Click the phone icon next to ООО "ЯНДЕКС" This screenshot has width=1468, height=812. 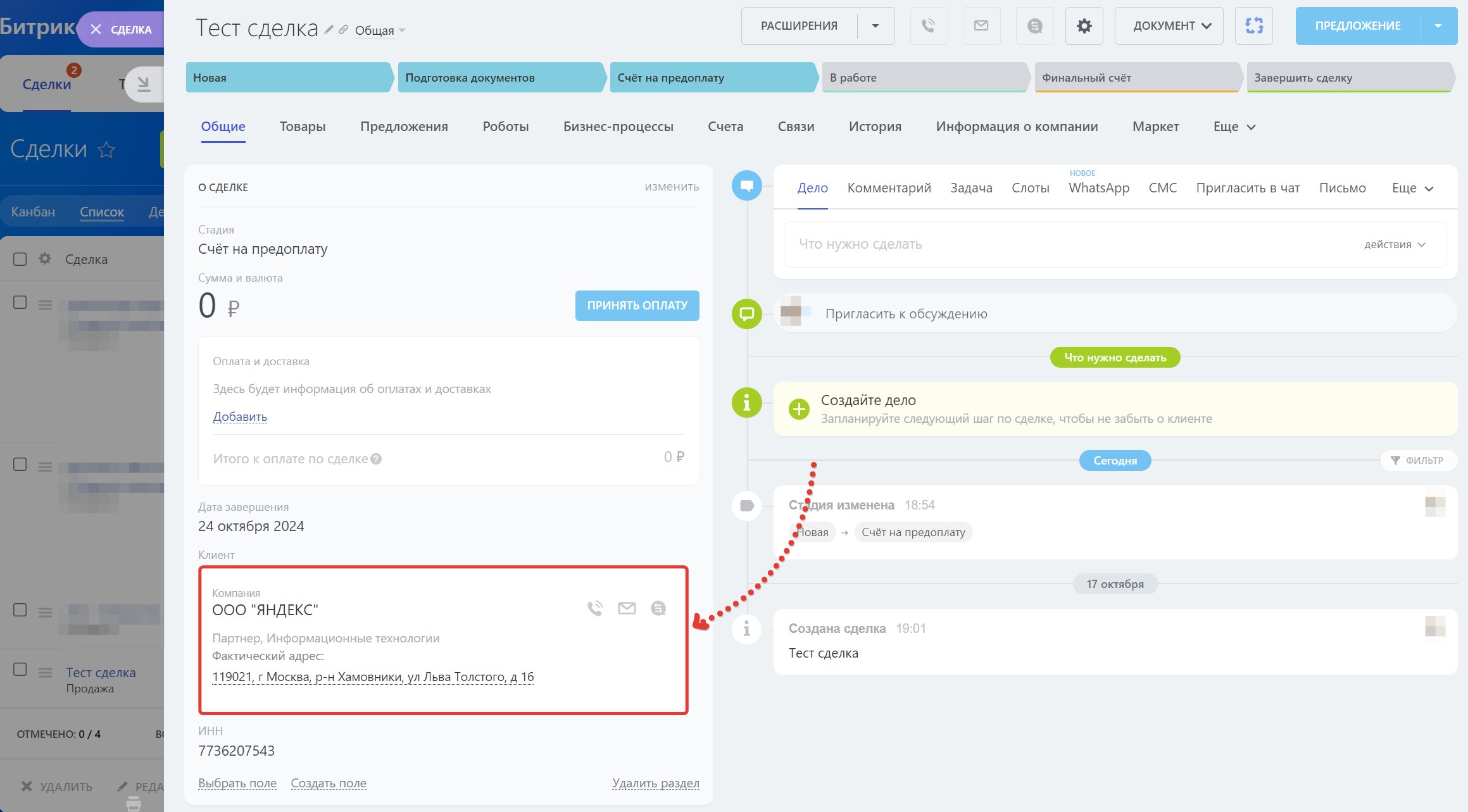tap(594, 608)
